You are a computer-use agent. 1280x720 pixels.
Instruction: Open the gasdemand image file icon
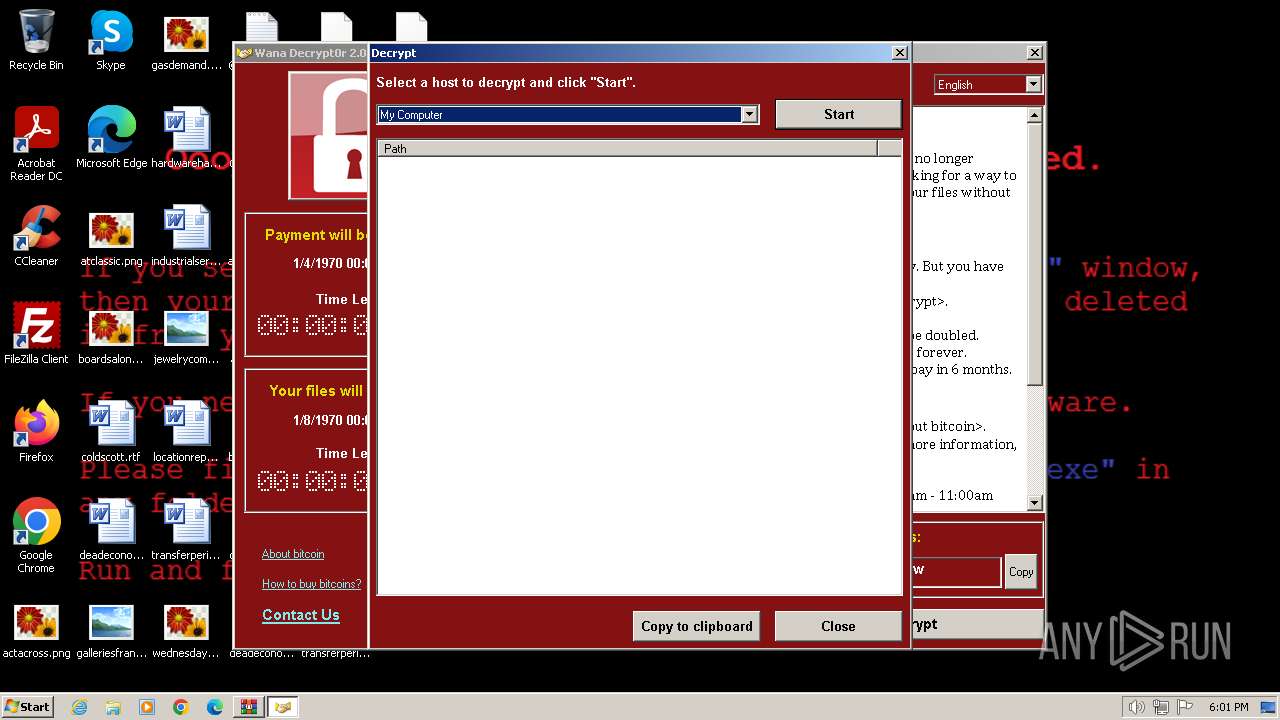(x=186, y=40)
